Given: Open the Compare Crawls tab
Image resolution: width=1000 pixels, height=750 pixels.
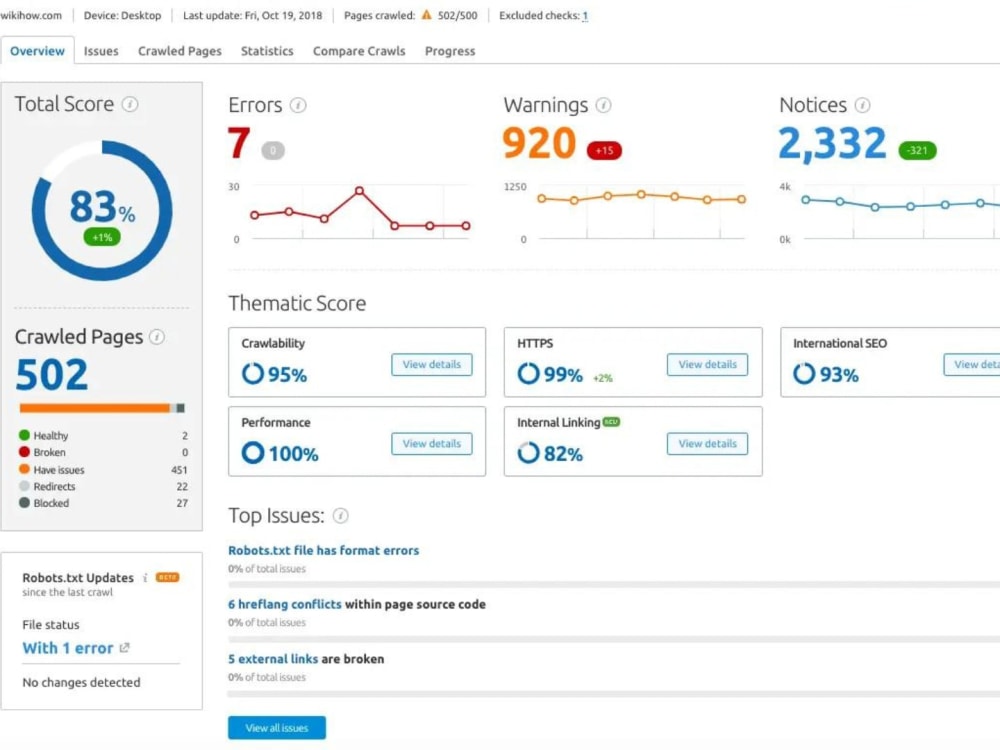Looking at the screenshot, I should [x=359, y=51].
